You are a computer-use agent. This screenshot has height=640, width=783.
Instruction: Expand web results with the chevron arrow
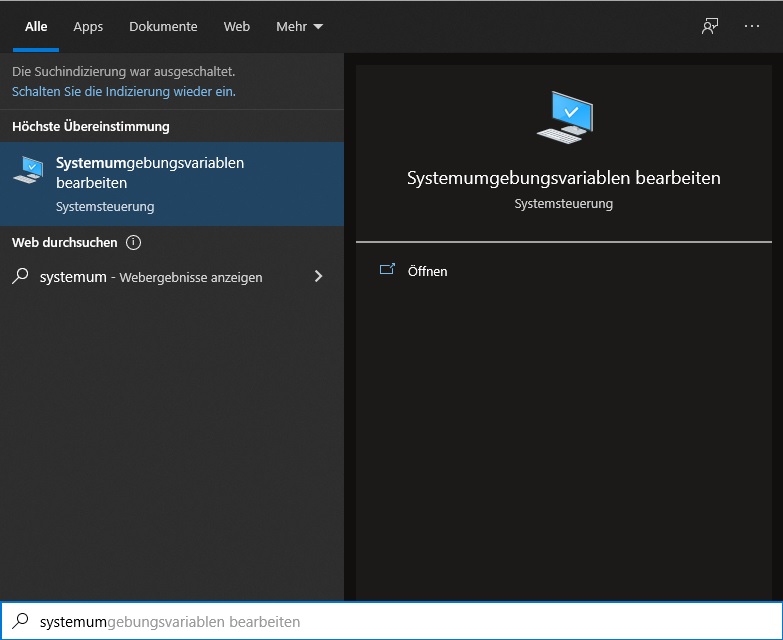pyautogui.click(x=318, y=276)
